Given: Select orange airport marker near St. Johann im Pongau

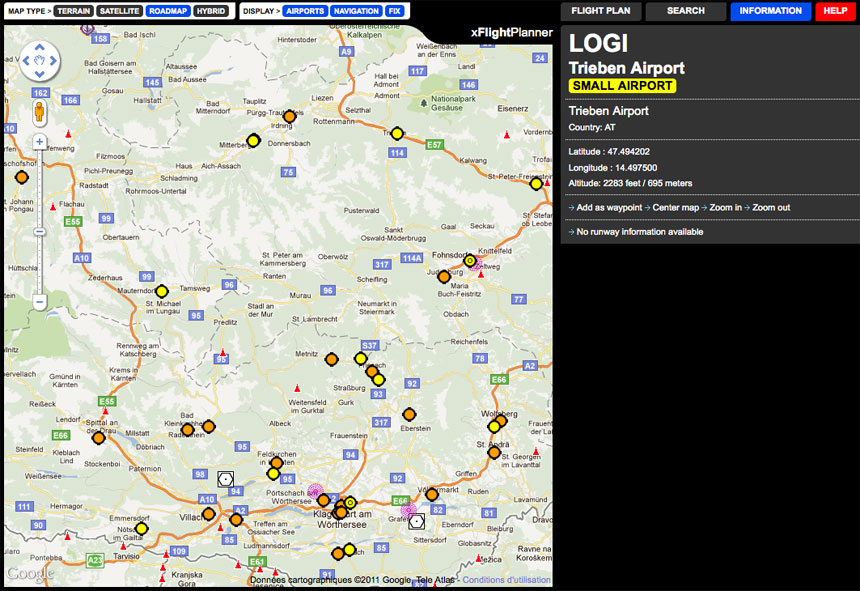Looking at the screenshot, I should [21, 177].
